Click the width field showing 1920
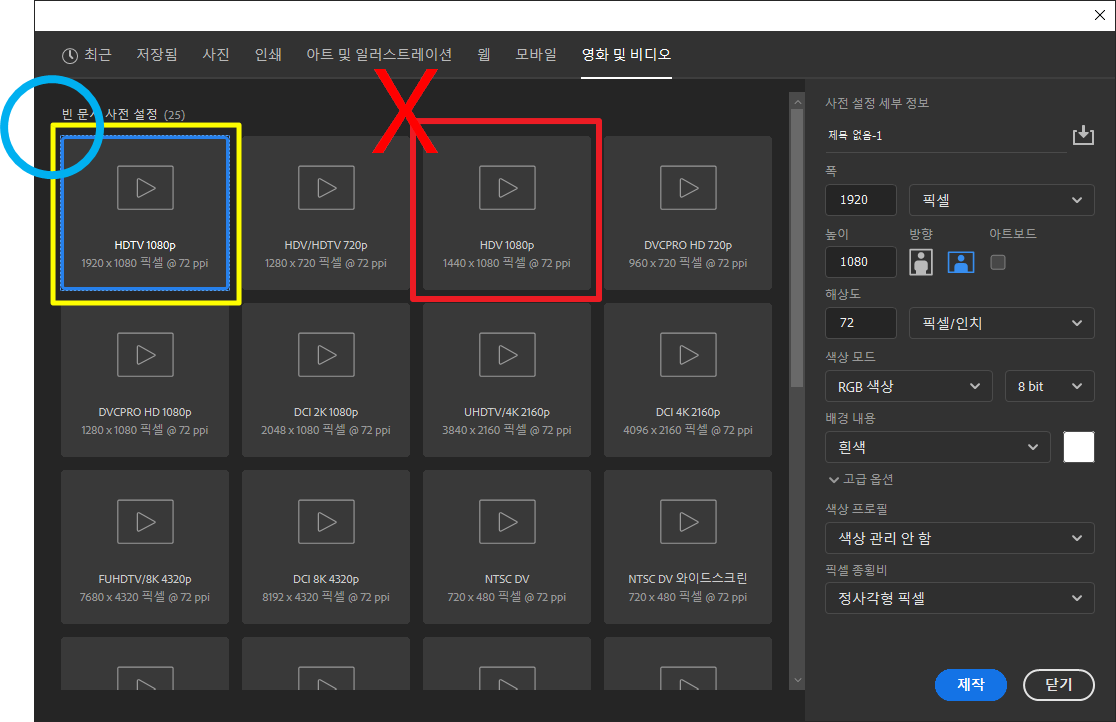 pyautogui.click(x=861, y=200)
